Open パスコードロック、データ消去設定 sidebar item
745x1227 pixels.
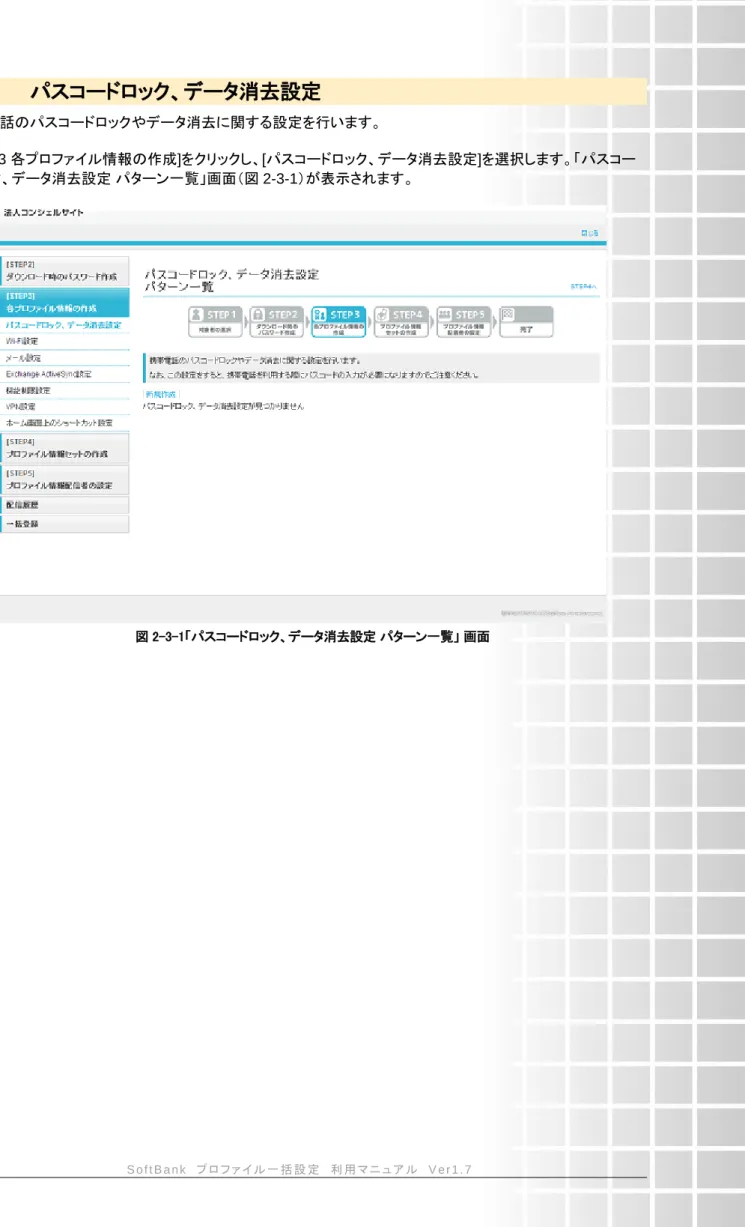point(65,325)
